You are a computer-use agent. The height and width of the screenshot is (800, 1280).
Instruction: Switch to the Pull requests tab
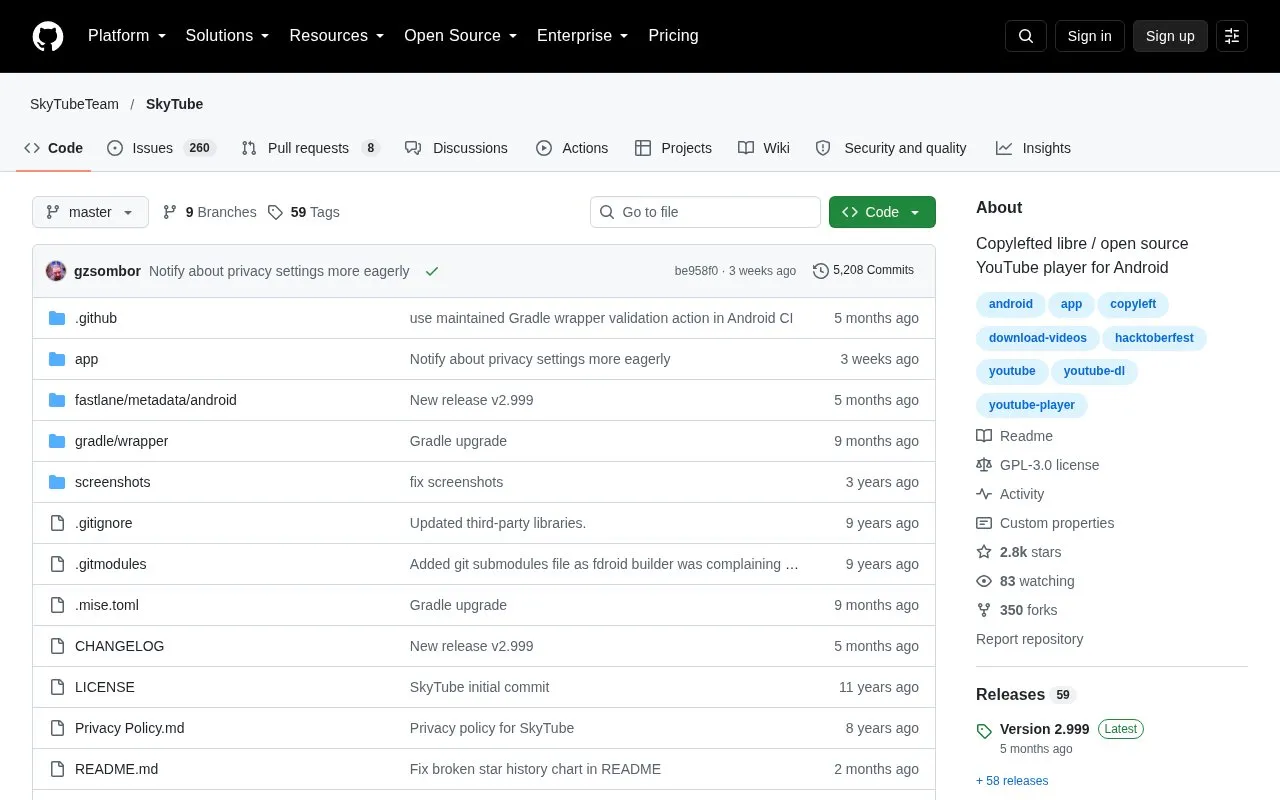pos(311,148)
